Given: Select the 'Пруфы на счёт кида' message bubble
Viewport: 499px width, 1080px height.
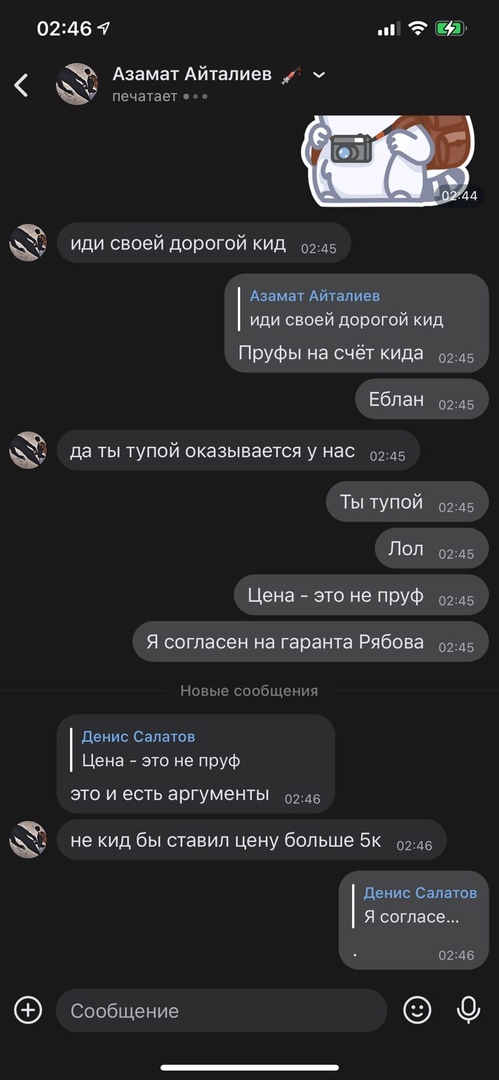Looking at the screenshot, I should click(357, 323).
